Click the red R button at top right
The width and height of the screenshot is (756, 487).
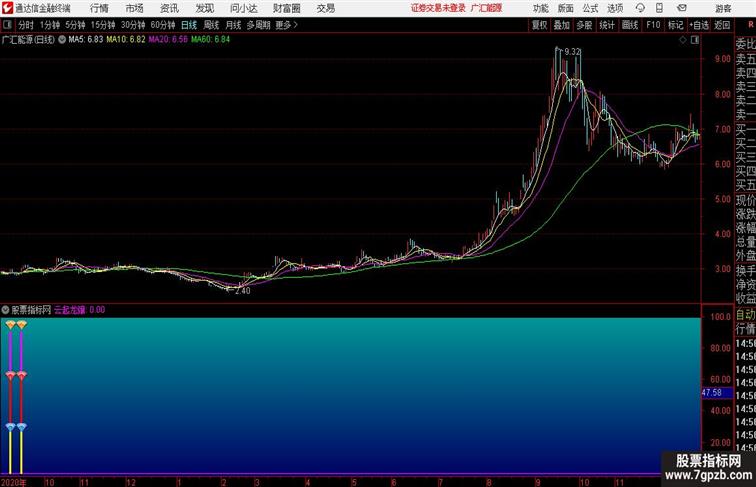click(x=751, y=25)
